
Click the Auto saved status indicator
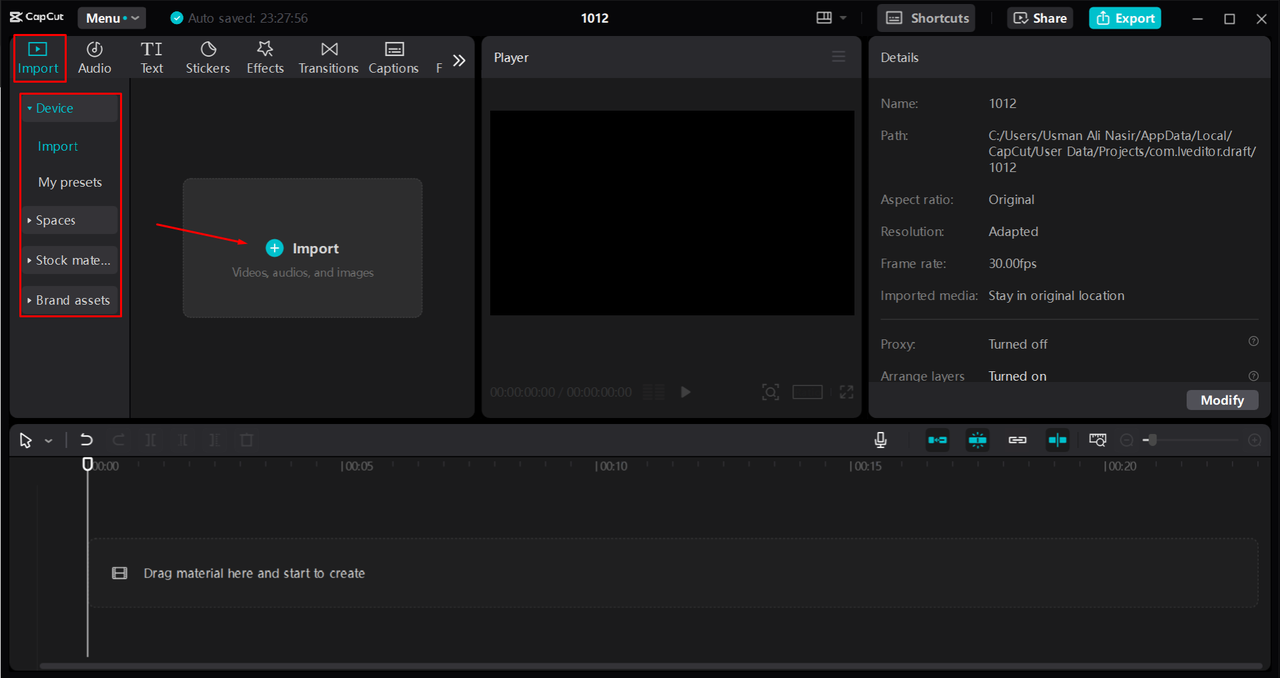click(239, 18)
